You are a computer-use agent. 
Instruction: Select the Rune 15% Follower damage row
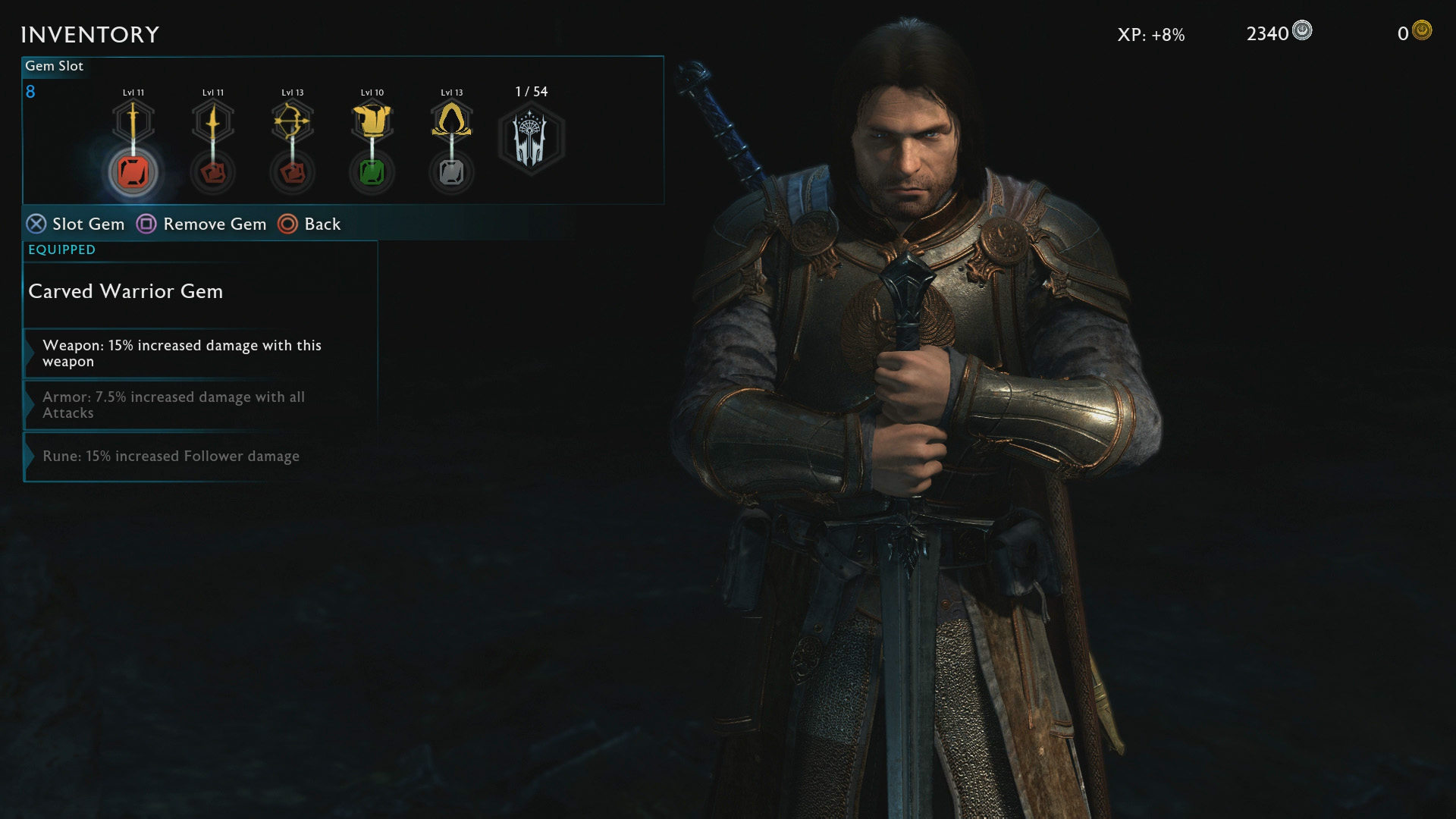click(x=200, y=457)
